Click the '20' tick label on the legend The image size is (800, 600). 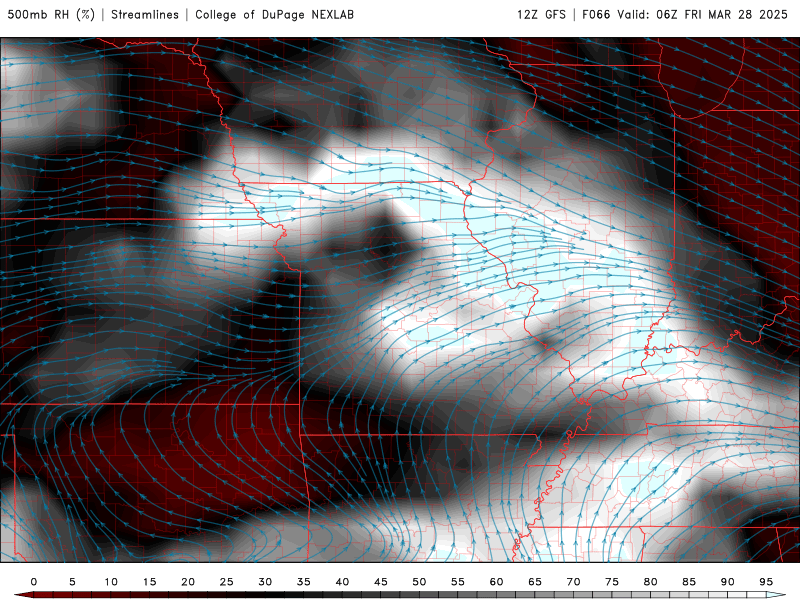(188, 582)
